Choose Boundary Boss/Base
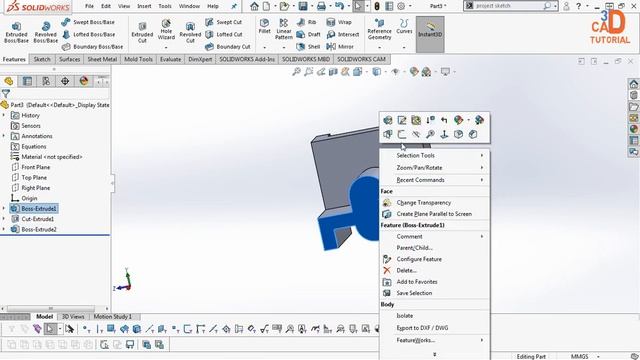 coord(93,47)
